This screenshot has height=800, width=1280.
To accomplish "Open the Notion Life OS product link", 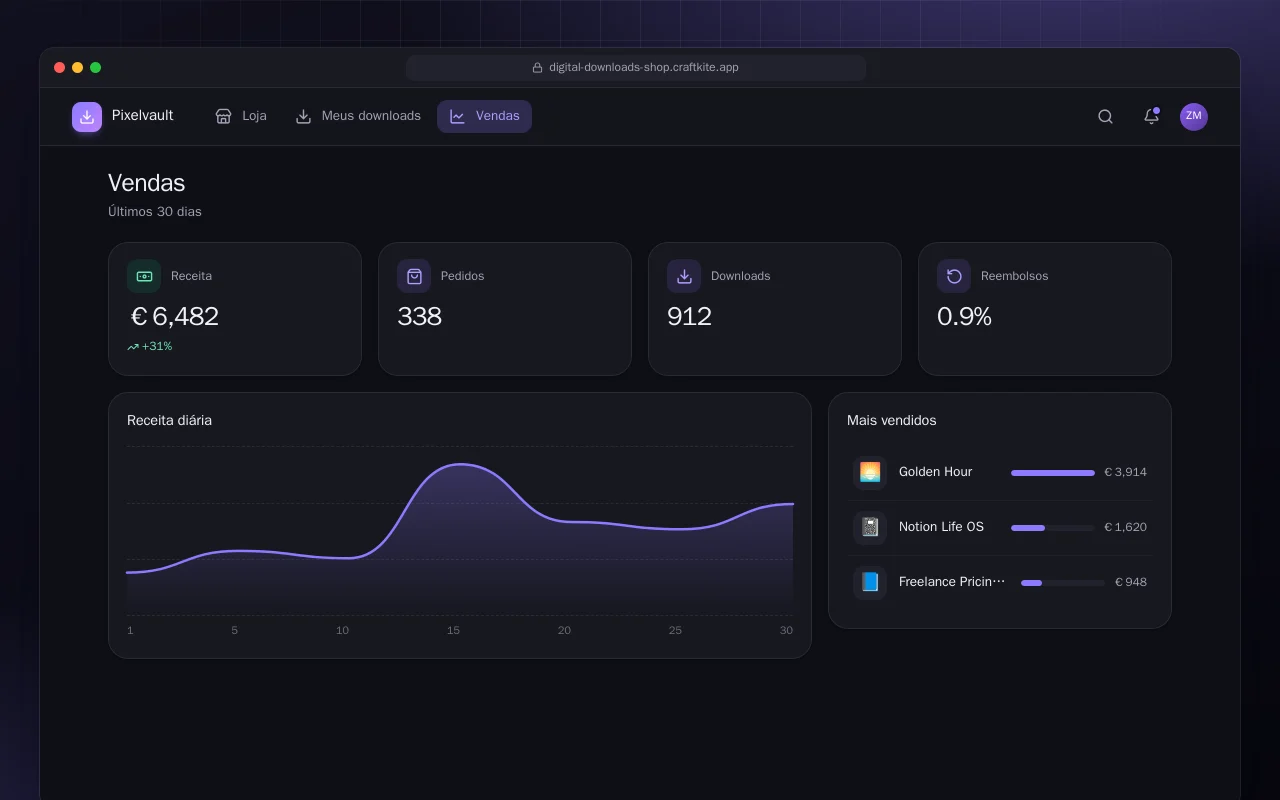I will pyautogui.click(x=941, y=527).
